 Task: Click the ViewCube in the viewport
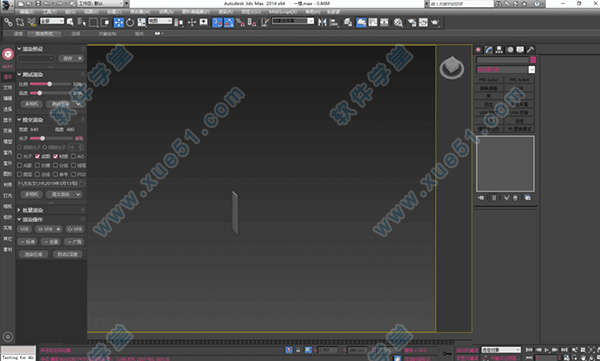(452, 68)
